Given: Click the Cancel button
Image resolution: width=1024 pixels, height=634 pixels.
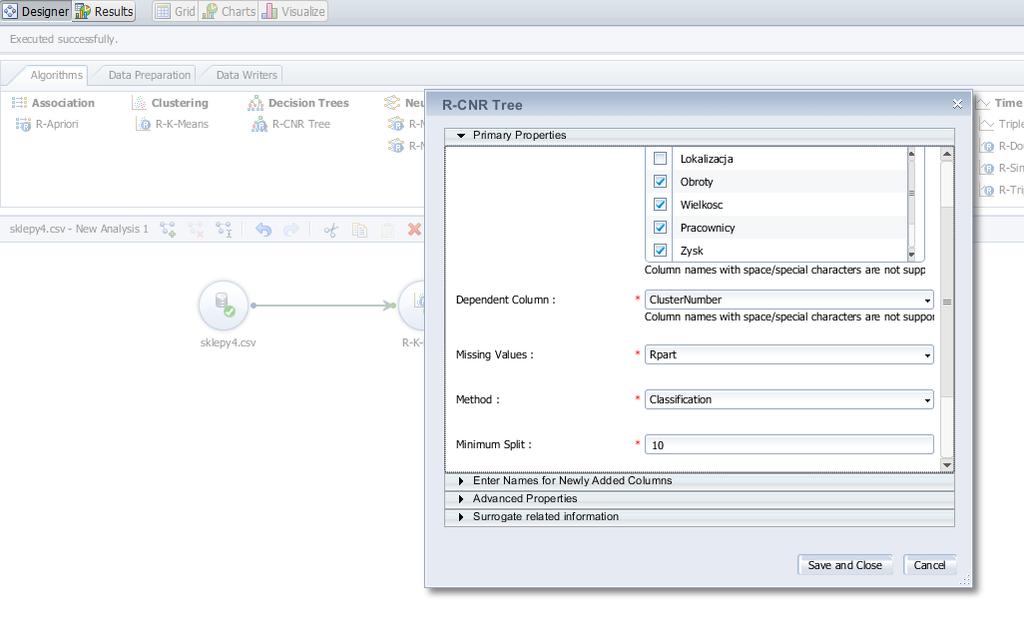Looking at the screenshot, I should [x=929, y=565].
